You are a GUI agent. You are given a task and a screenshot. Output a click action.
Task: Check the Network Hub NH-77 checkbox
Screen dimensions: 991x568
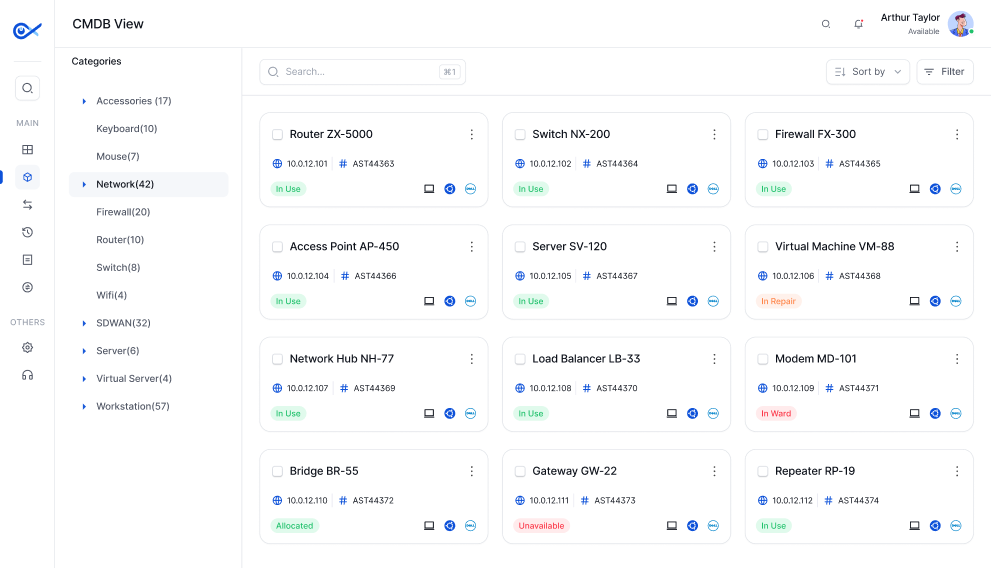pyautogui.click(x=277, y=359)
